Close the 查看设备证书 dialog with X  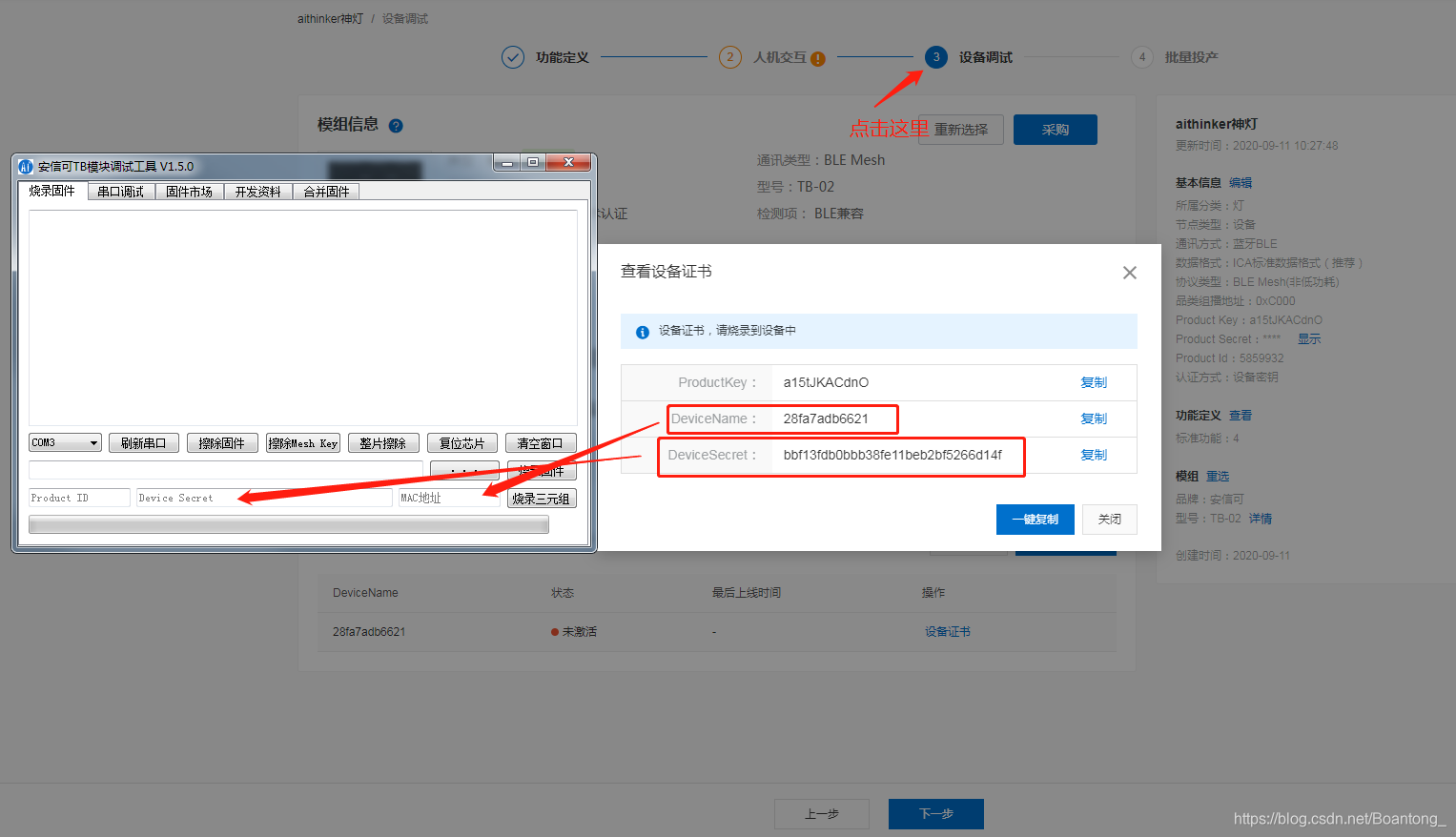[1130, 273]
